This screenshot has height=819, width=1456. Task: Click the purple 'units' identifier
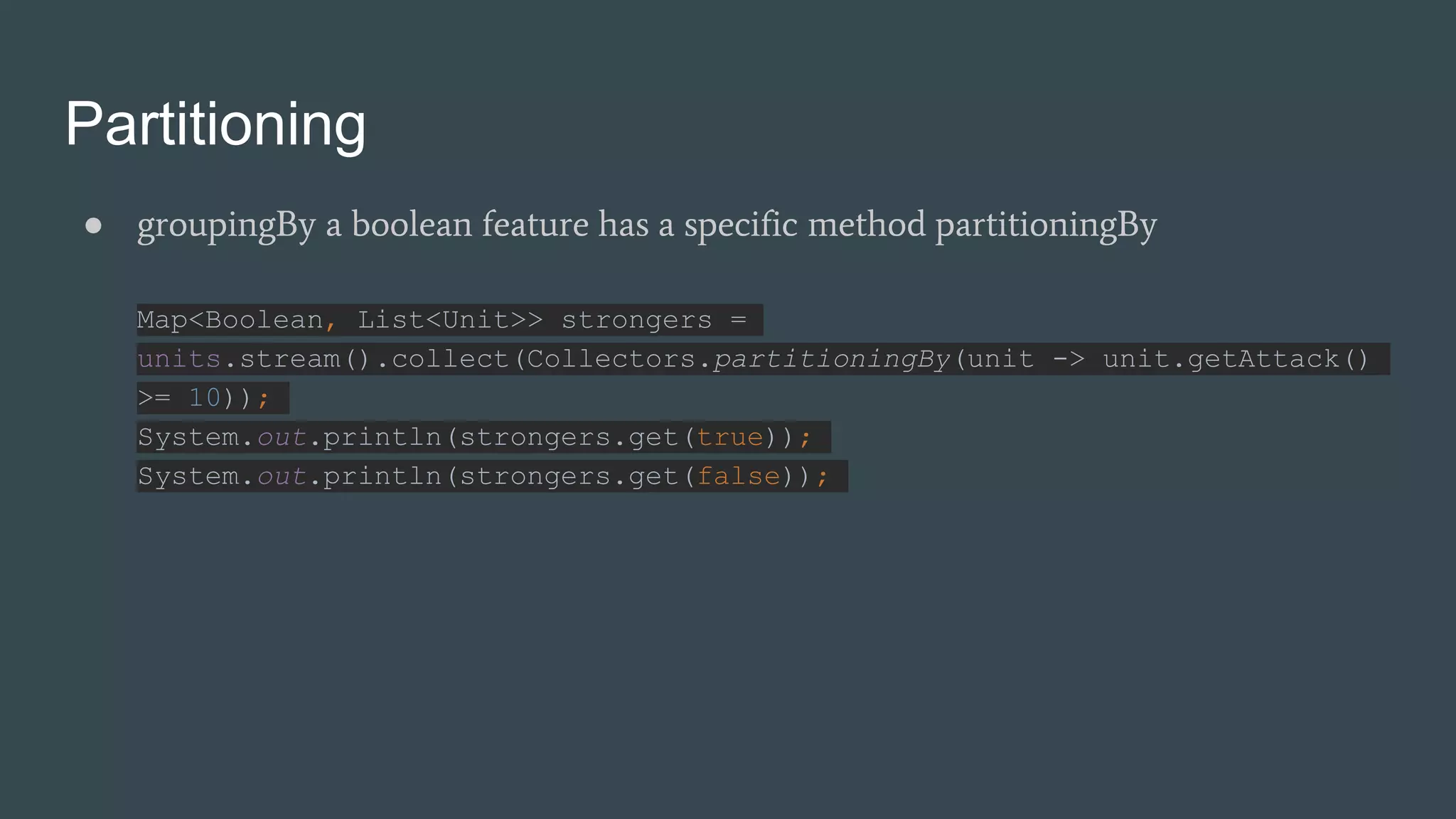(x=179, y=360)
